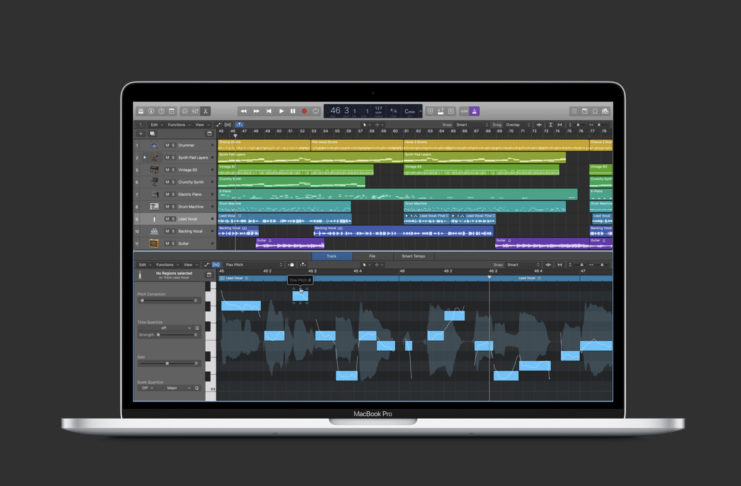Open the Scale Quantize Off dropdown
741x486 pixels.
pos(147,388)
